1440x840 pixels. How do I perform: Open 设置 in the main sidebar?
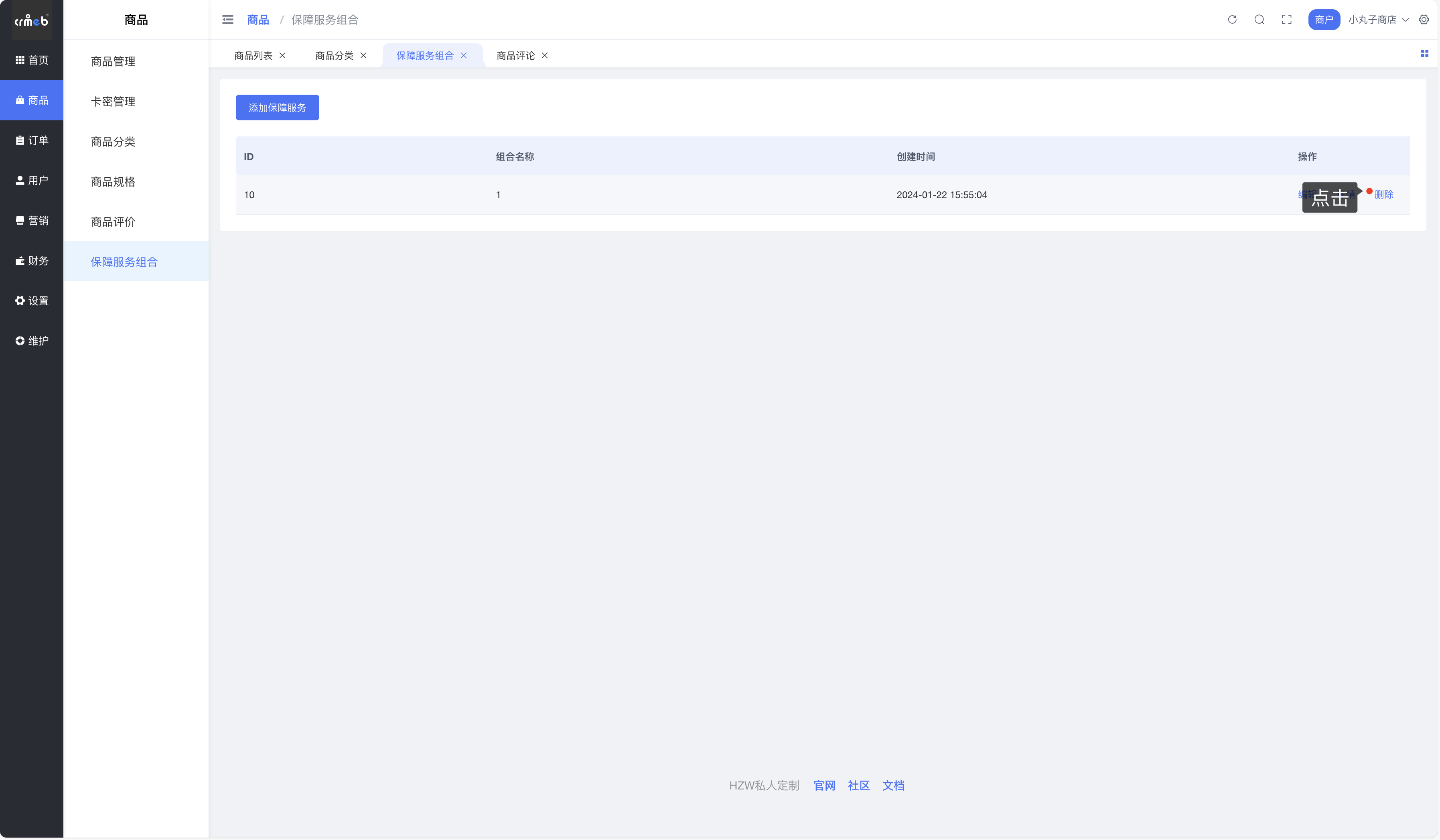click(x=31, y=300)
